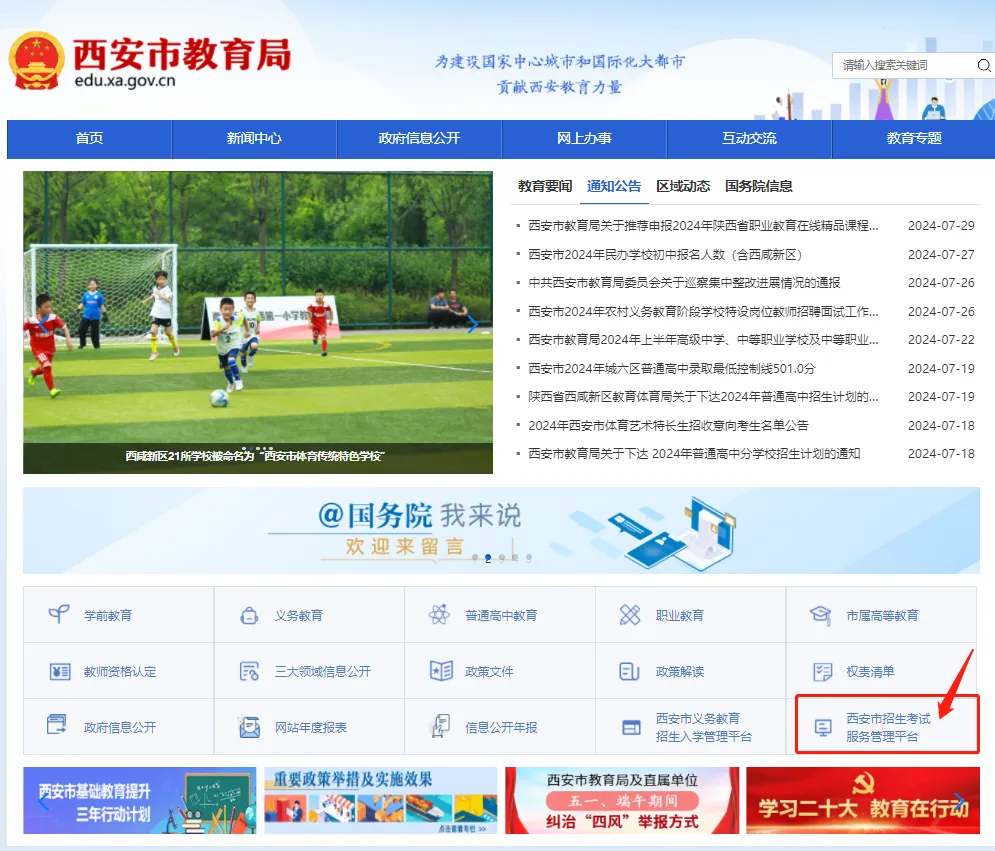Open 纠治四风举报方式 banner
The width and height of the screenshot is (995, 851).
622,800
